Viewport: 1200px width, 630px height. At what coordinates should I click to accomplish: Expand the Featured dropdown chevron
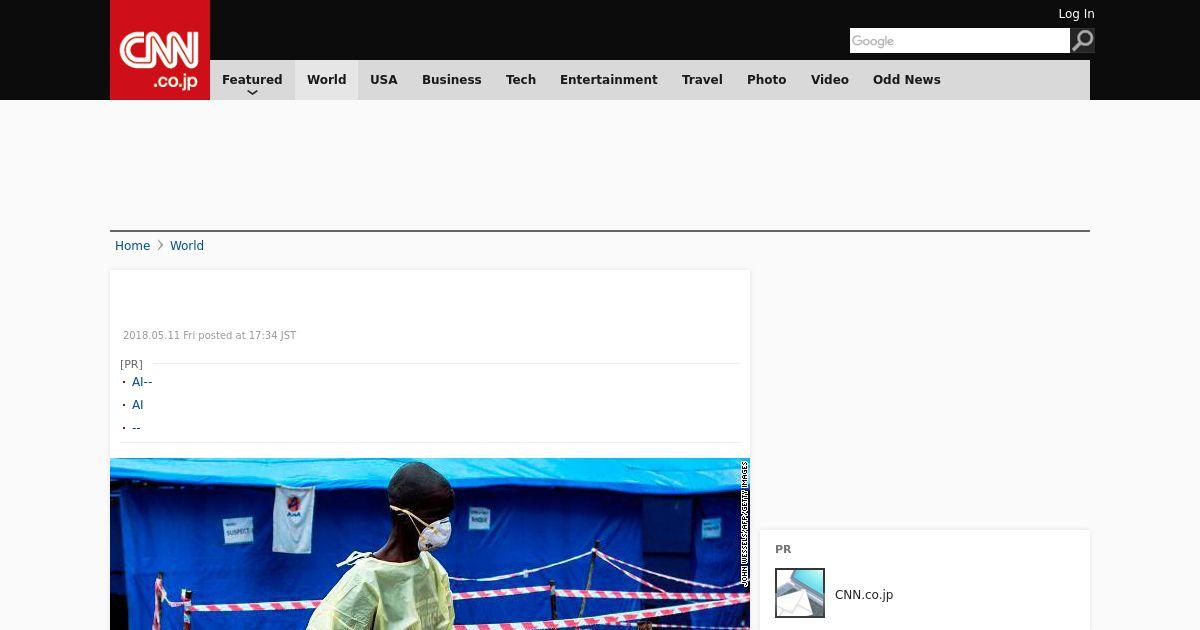[252, 92]
